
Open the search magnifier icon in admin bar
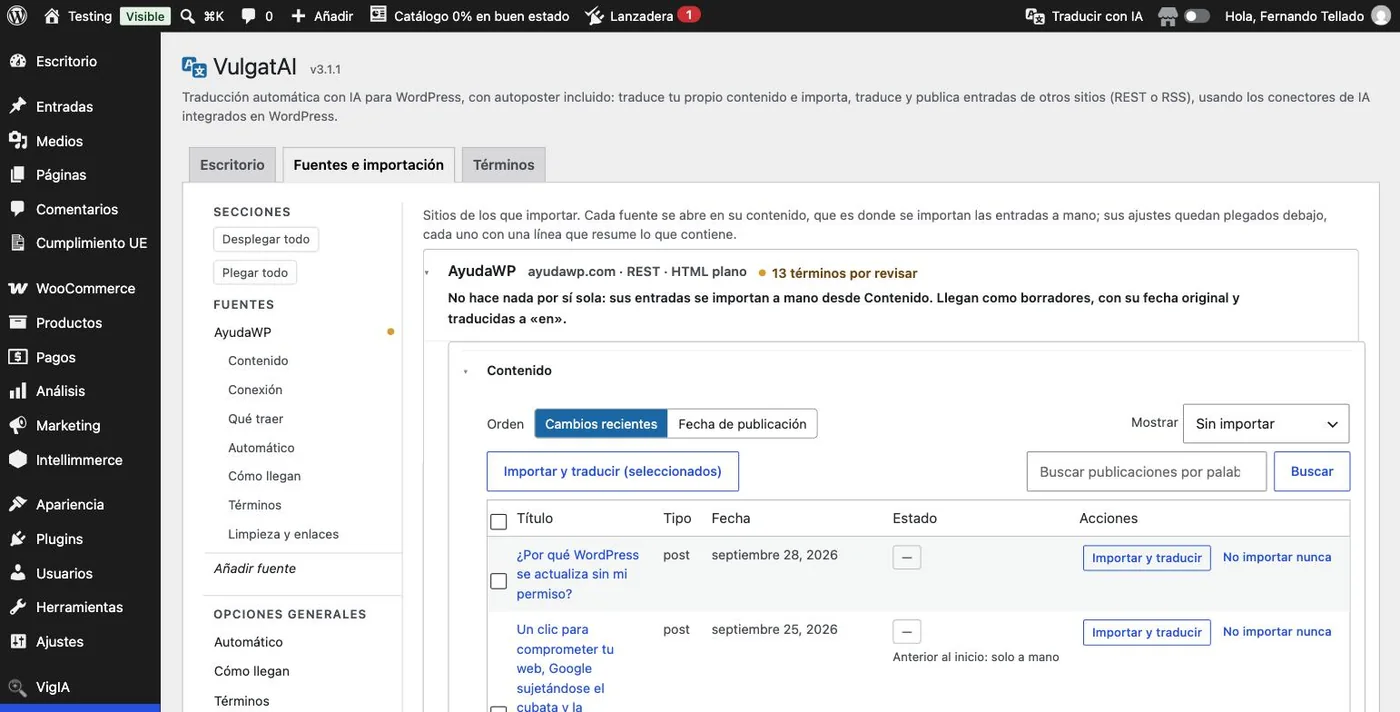(x=187, y=16)
